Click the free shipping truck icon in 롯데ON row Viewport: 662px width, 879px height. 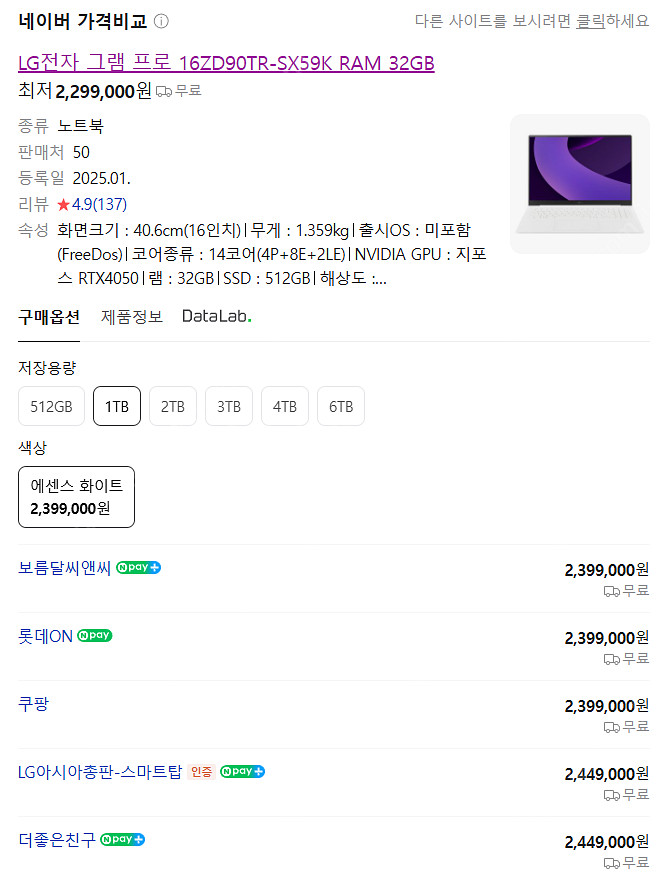pos(612,659)
